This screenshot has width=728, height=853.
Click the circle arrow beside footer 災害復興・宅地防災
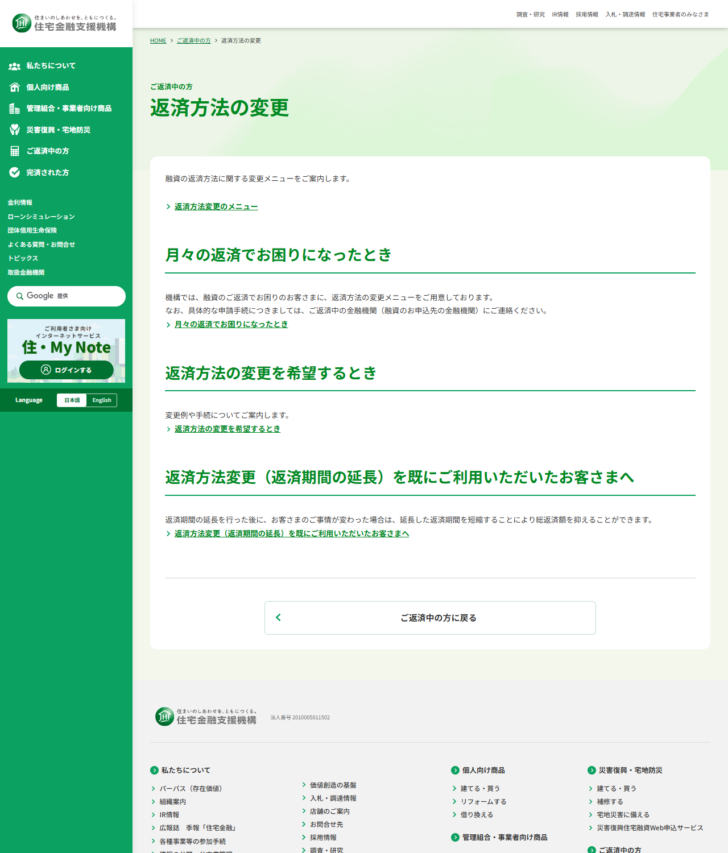[x=591, y=770]
